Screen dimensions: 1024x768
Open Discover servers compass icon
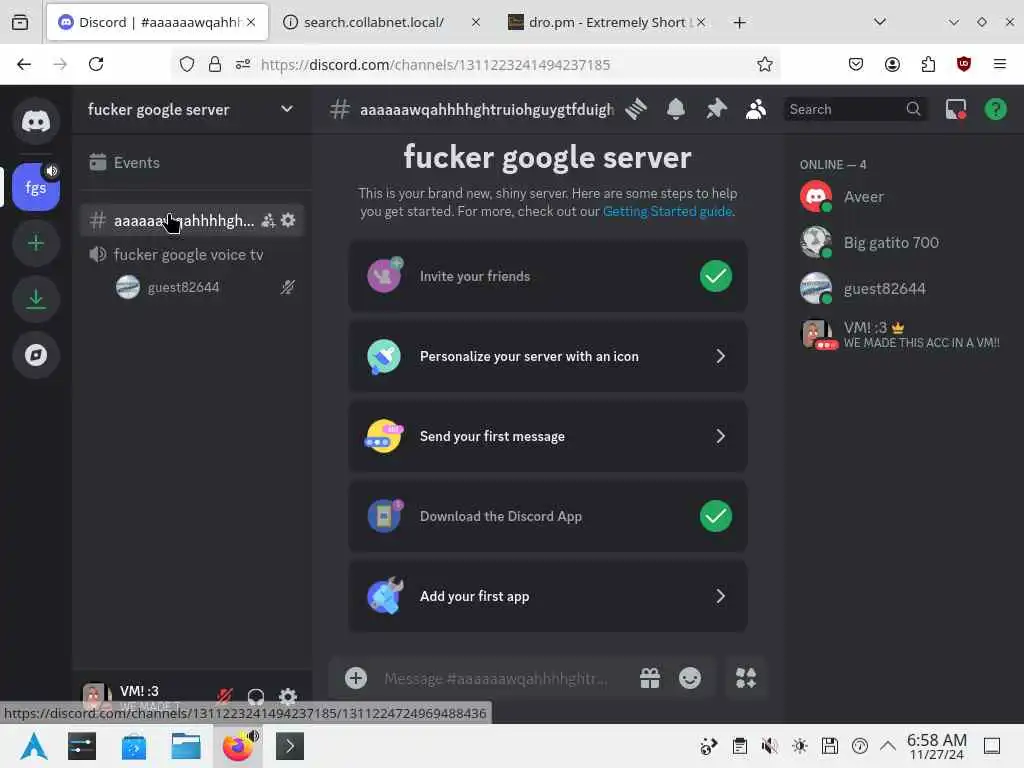coord(36,355)
